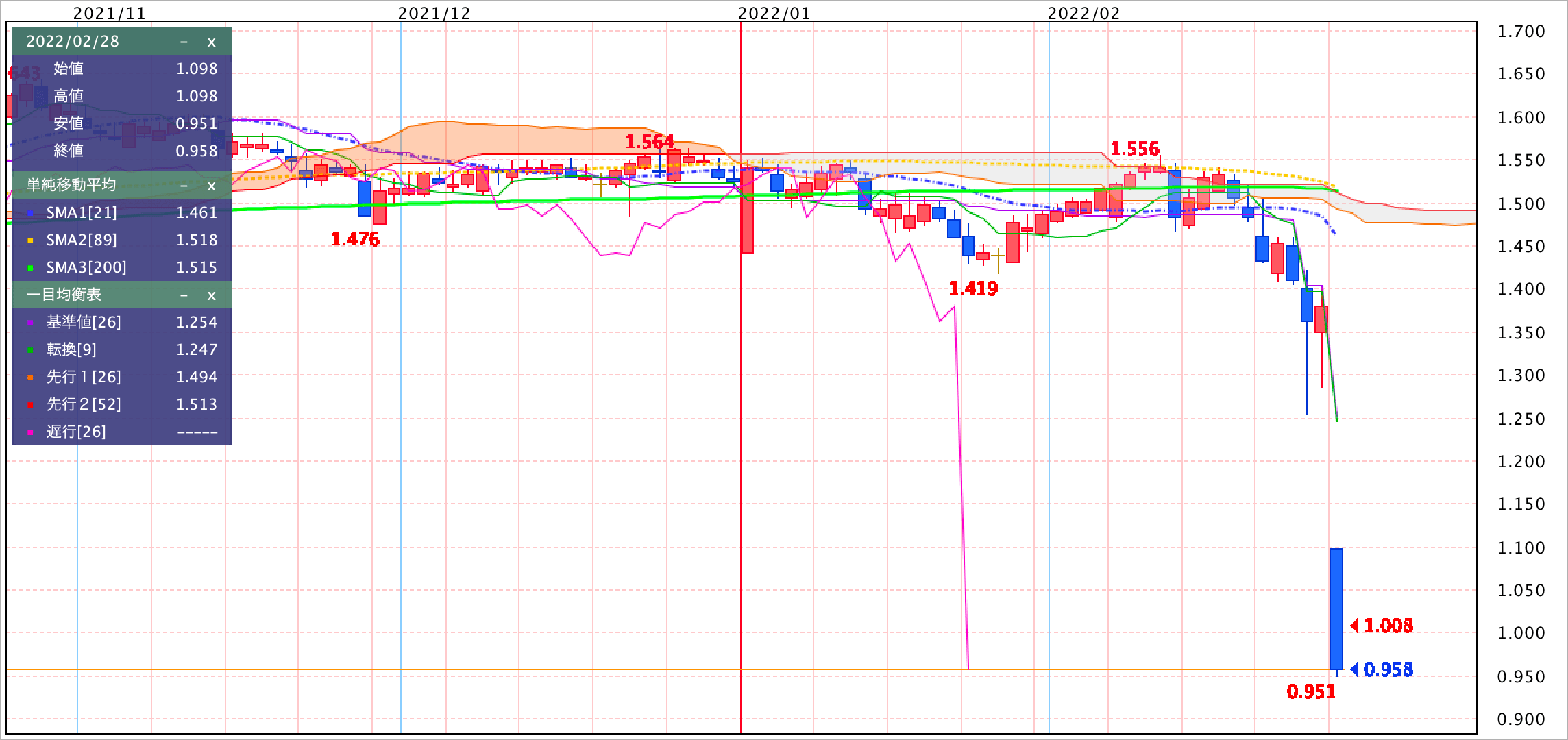The width and height of the screenshot is (1568, 740).
Task: Click the SMA3[200] value 1.515
Action: (x=197, y=267)
